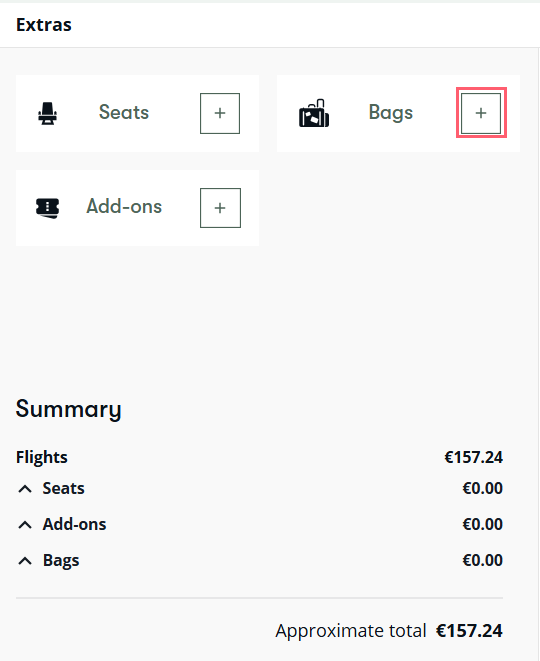The width and height of the screenshot is (540, 661).
Task: Click the Seats summary row label
Action: pos(63,488)
